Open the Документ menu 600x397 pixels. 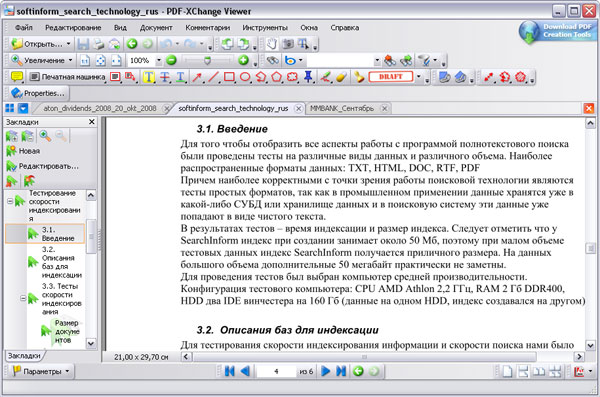tap(156, 28)
